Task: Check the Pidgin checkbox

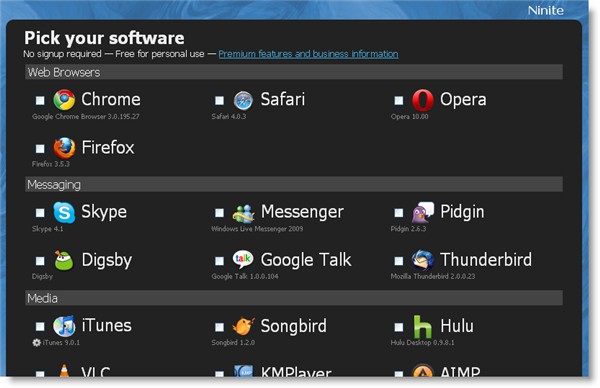Action: click(x=399, y=213)
